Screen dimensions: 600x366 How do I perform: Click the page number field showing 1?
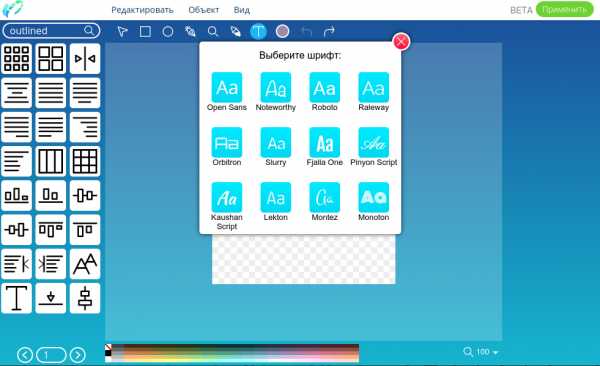coord(51,355)
